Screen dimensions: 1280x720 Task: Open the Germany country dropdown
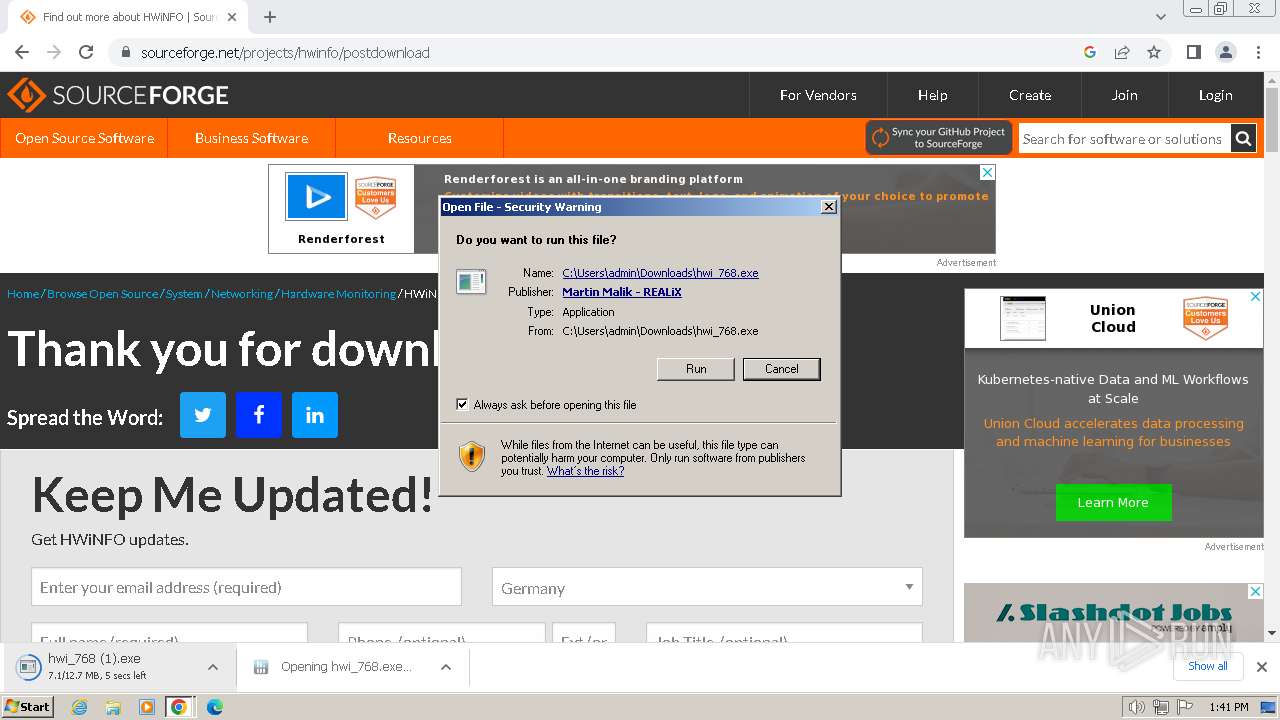point(707,588)
